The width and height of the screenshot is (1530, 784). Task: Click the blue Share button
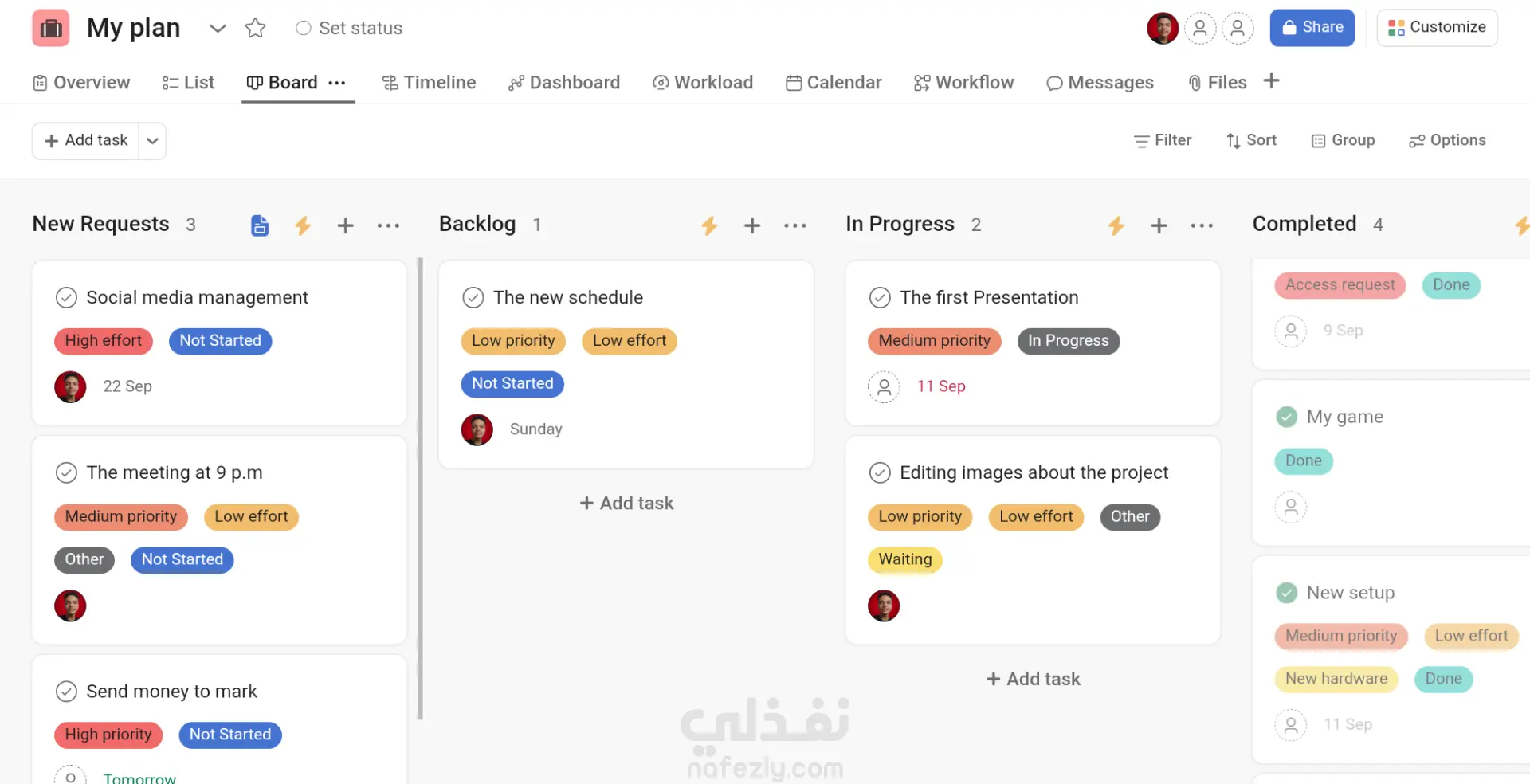1312,28
